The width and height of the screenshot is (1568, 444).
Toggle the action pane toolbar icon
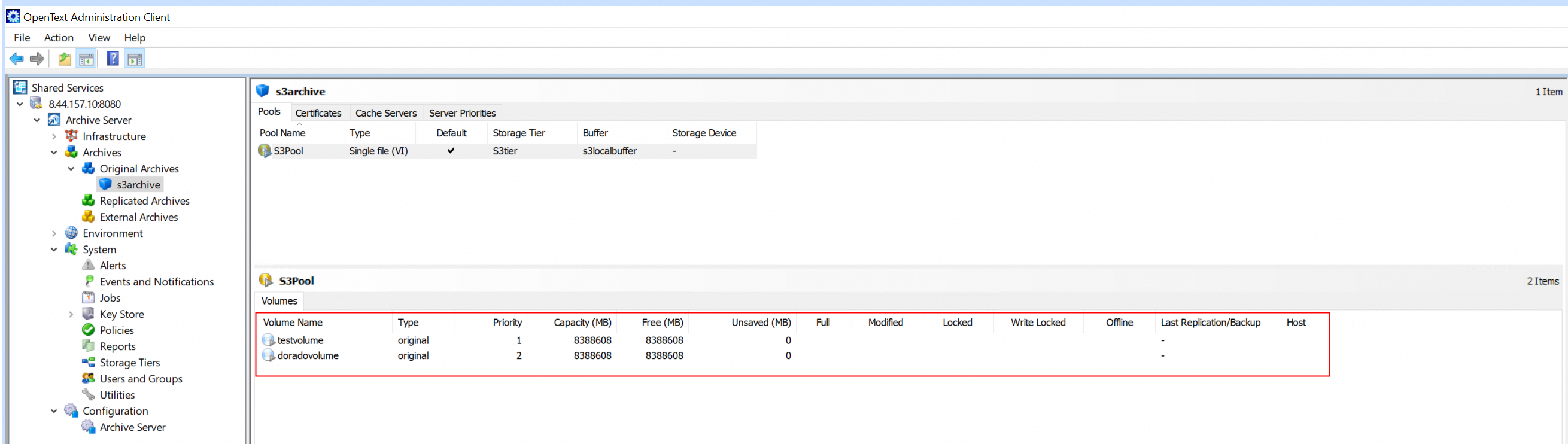135,59
